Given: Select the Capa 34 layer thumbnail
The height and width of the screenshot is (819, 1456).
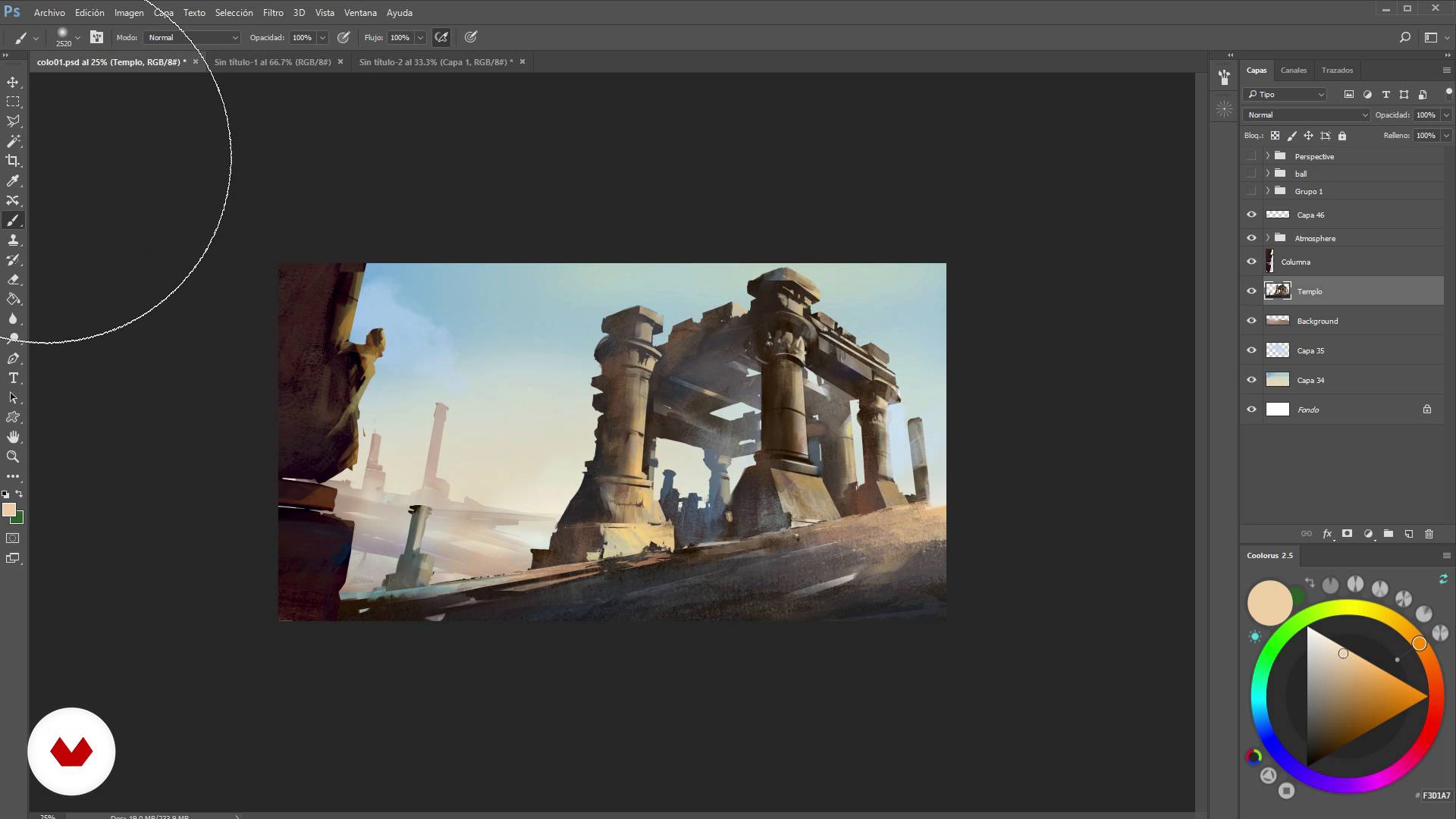Looking at the screenshot, I should coord(1278,380).
